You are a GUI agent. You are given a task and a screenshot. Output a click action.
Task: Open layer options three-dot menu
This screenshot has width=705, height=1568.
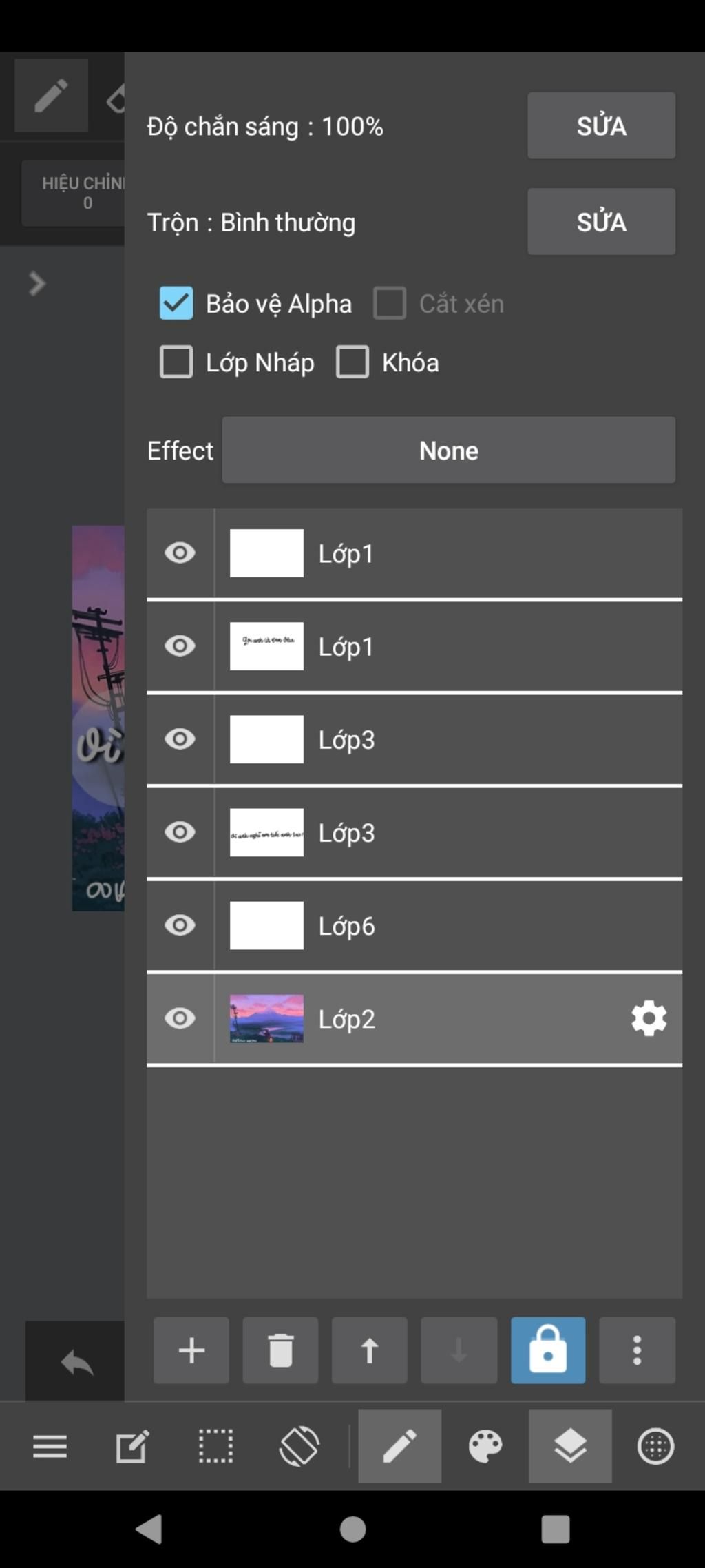tap(638, 1350)
